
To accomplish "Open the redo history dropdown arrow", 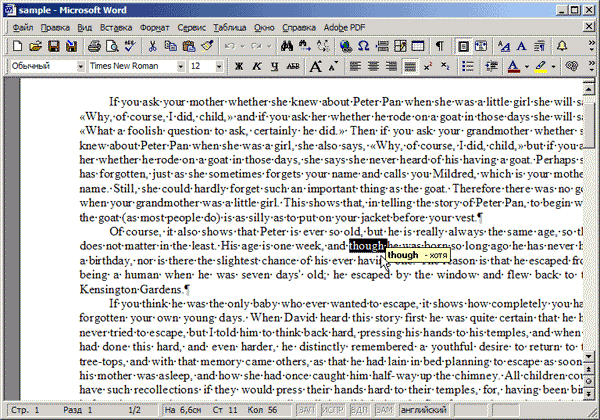I will coord(269,47).
